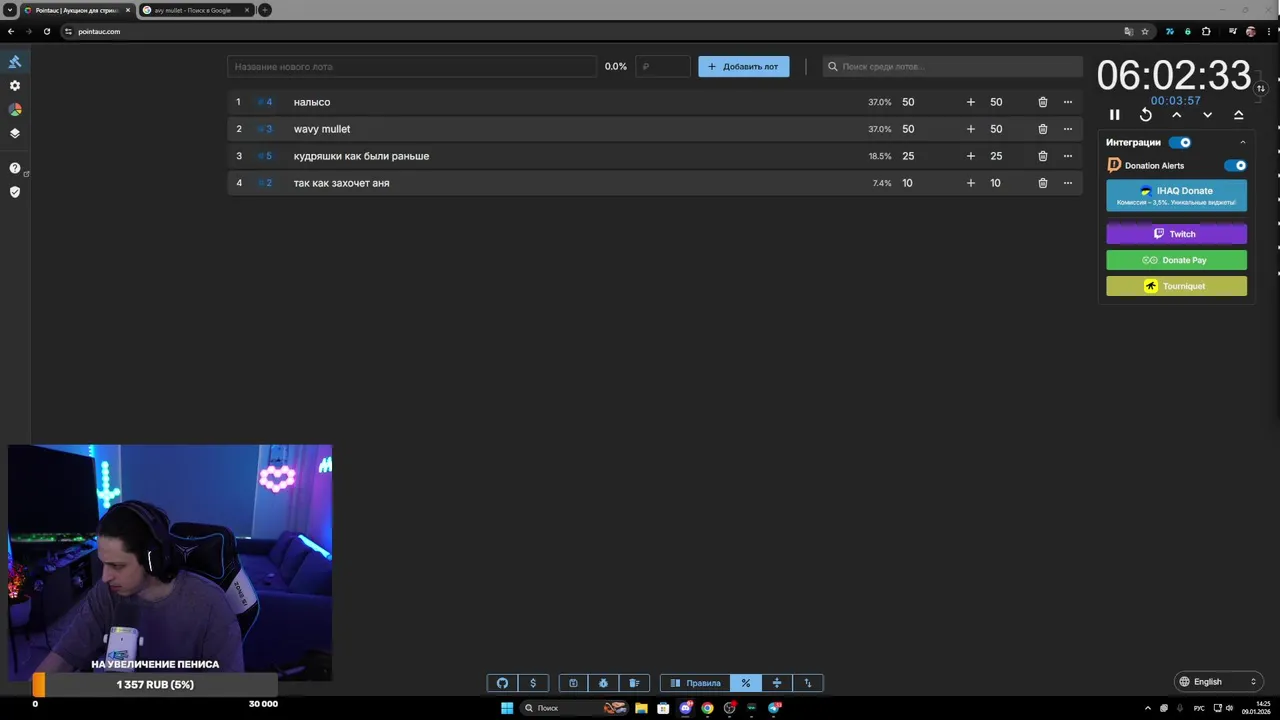The width and height of the screenshot is (1280, 720).
Task: Click the swap arrows icon beside the timer
Action: [1261, 88]
